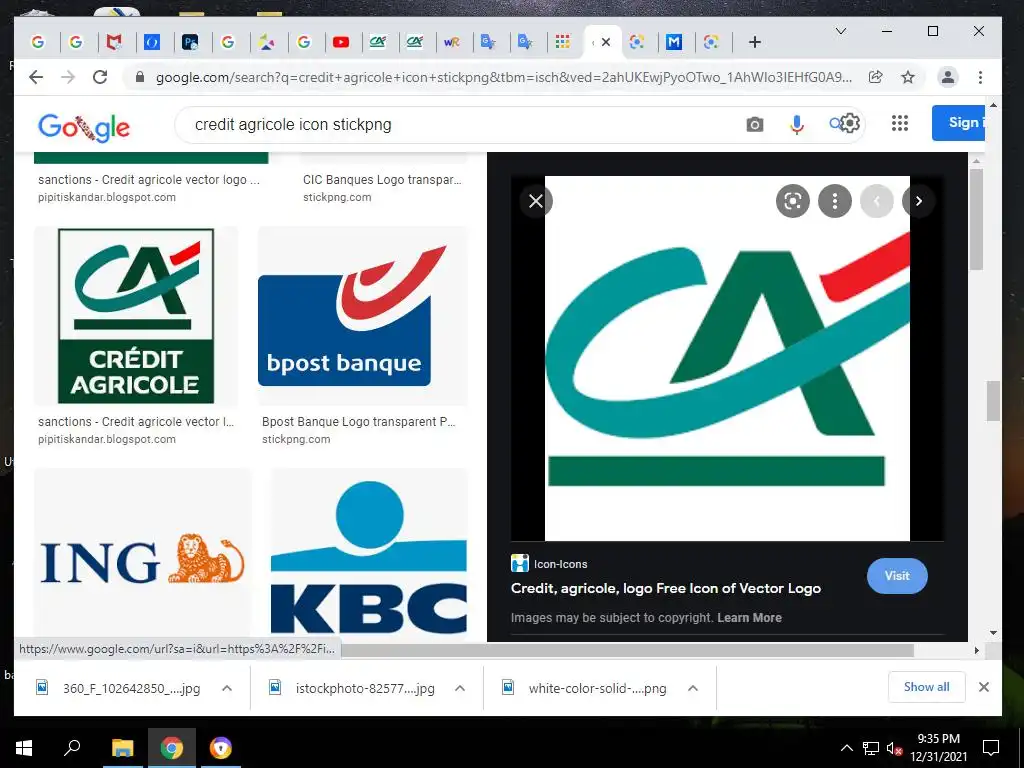Visit the Icon-Icons source page

tap(897, 575)
